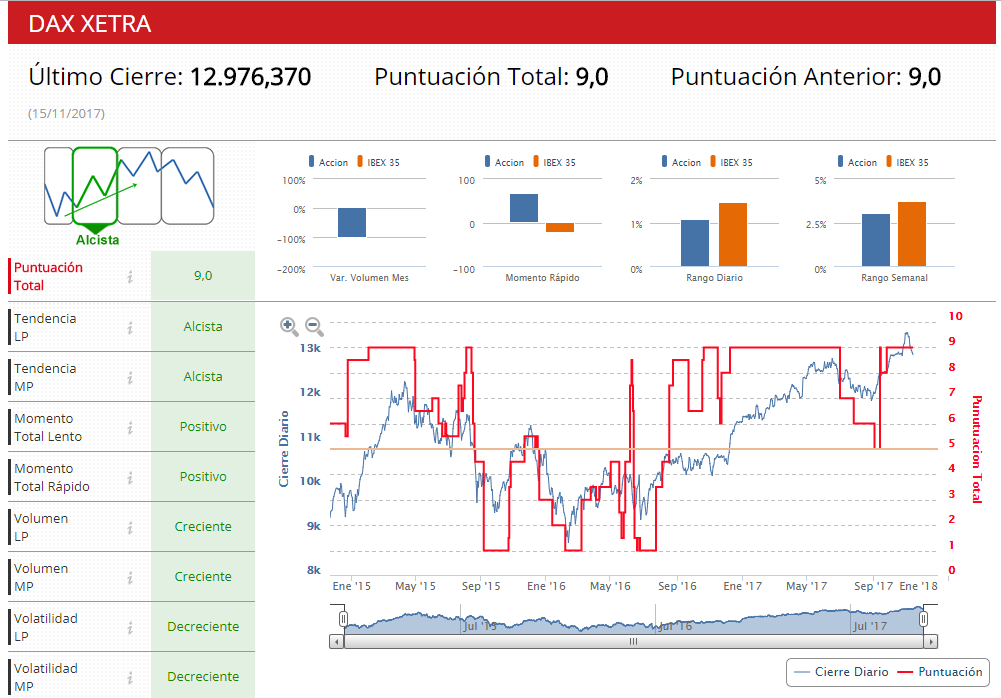Screen dimensions: 1001x698
Task: Click the Volatilidad MP Decreciente cell
Action: pos(203,676)
